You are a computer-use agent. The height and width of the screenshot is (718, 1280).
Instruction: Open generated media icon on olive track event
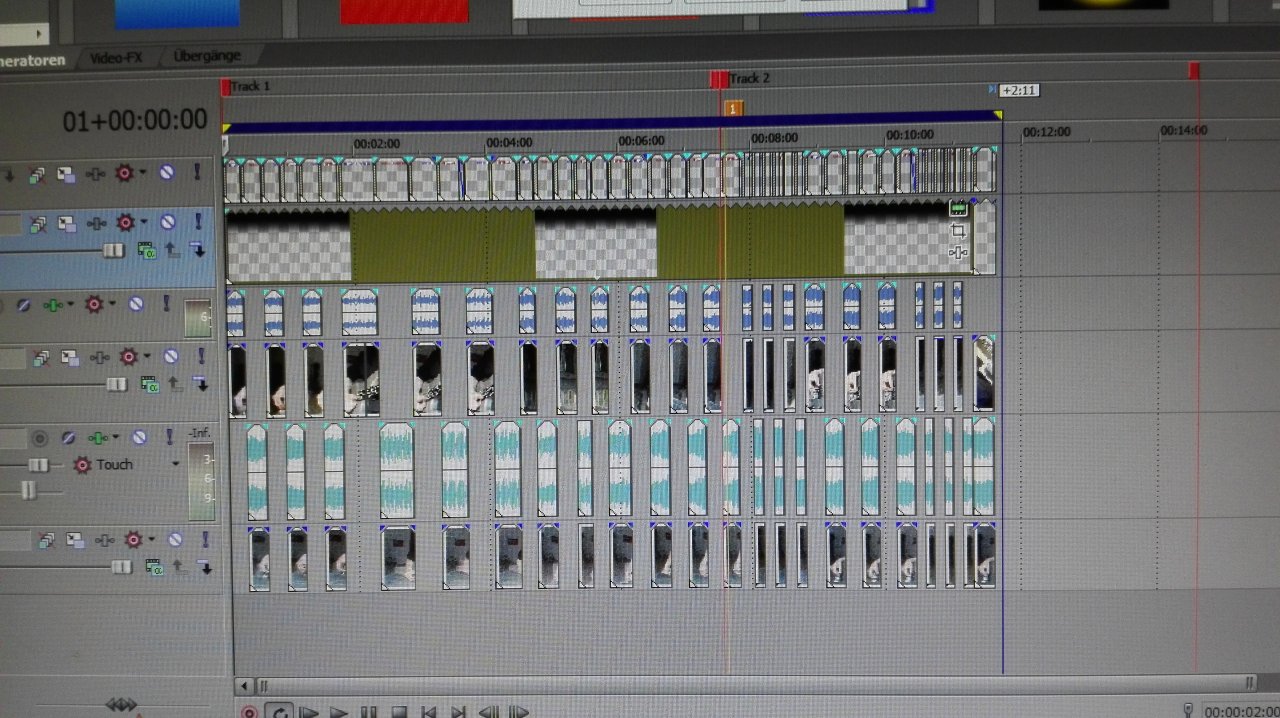(958, 209)
